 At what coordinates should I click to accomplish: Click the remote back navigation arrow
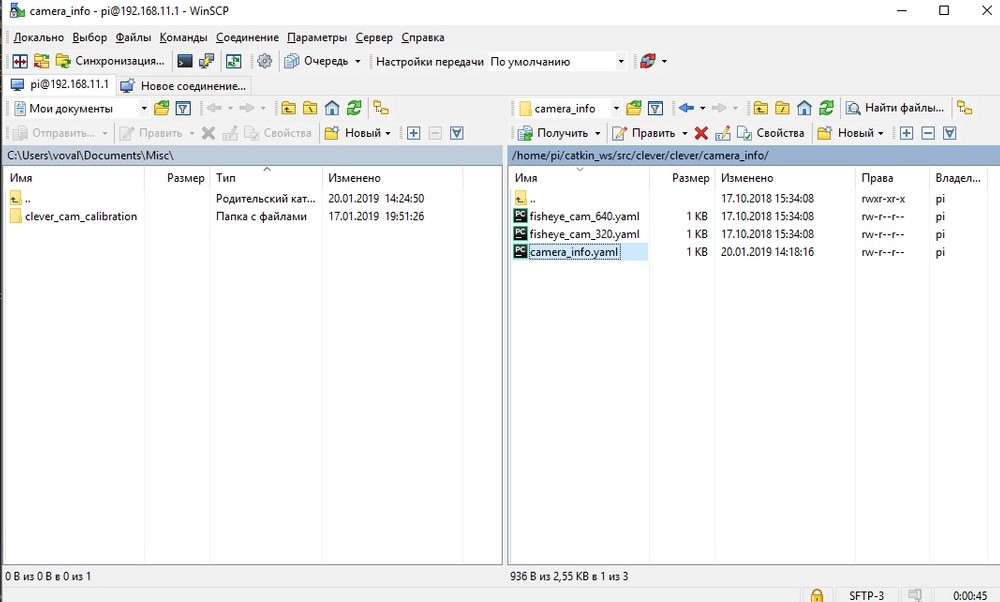[686, 108]
